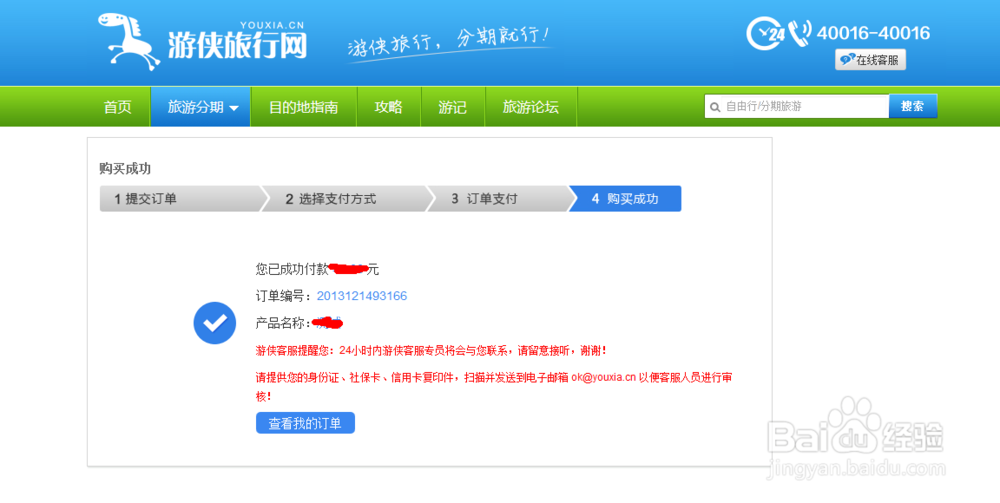
Task: Expand the 旅游分期 dropdown menu
Action: [201, 107]
